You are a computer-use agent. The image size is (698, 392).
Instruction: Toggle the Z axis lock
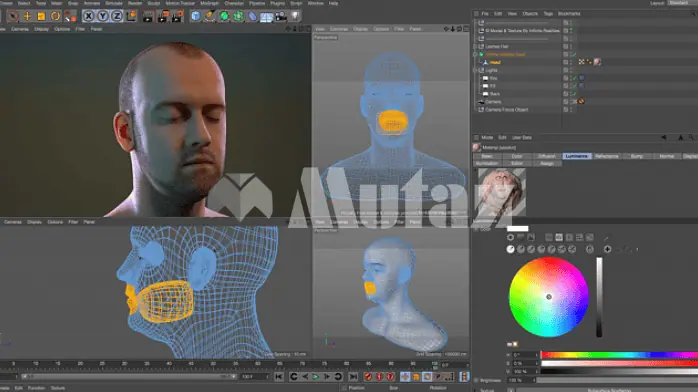coord(117,16)
